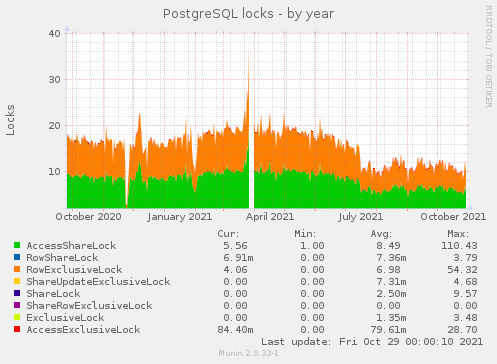Click the October 2020 x-axis label
Screen dimensions: 497x364
click(x=88, y=217)
